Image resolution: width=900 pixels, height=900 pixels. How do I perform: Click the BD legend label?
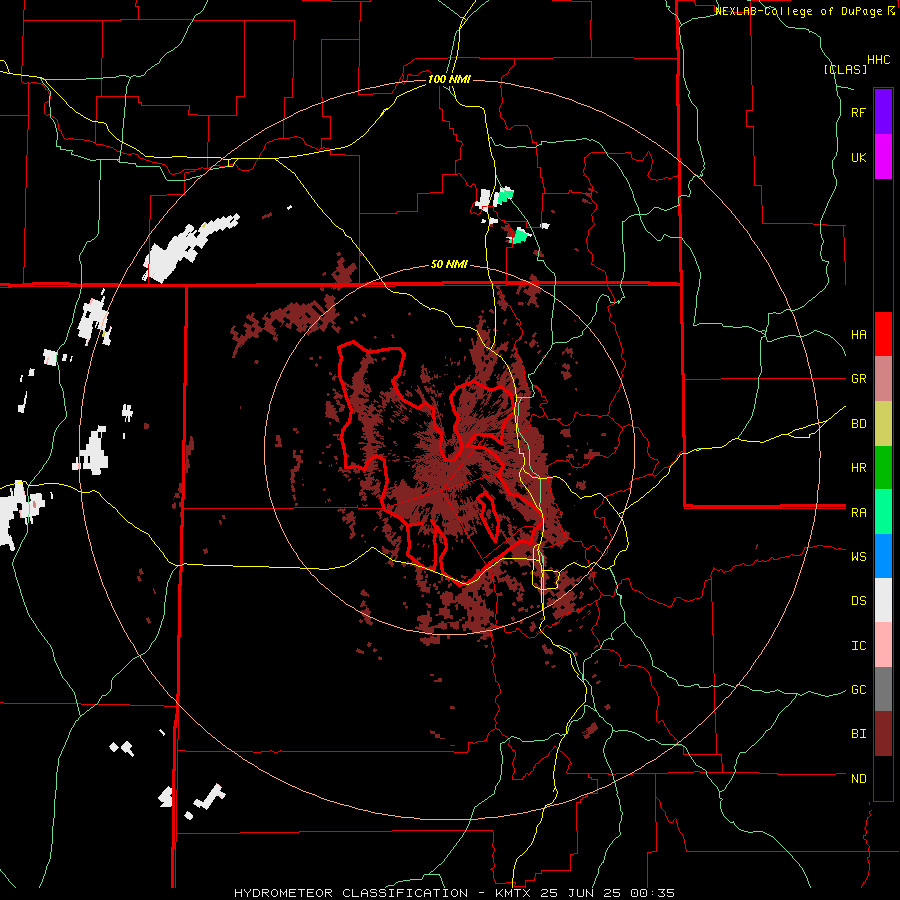[858, 424]
